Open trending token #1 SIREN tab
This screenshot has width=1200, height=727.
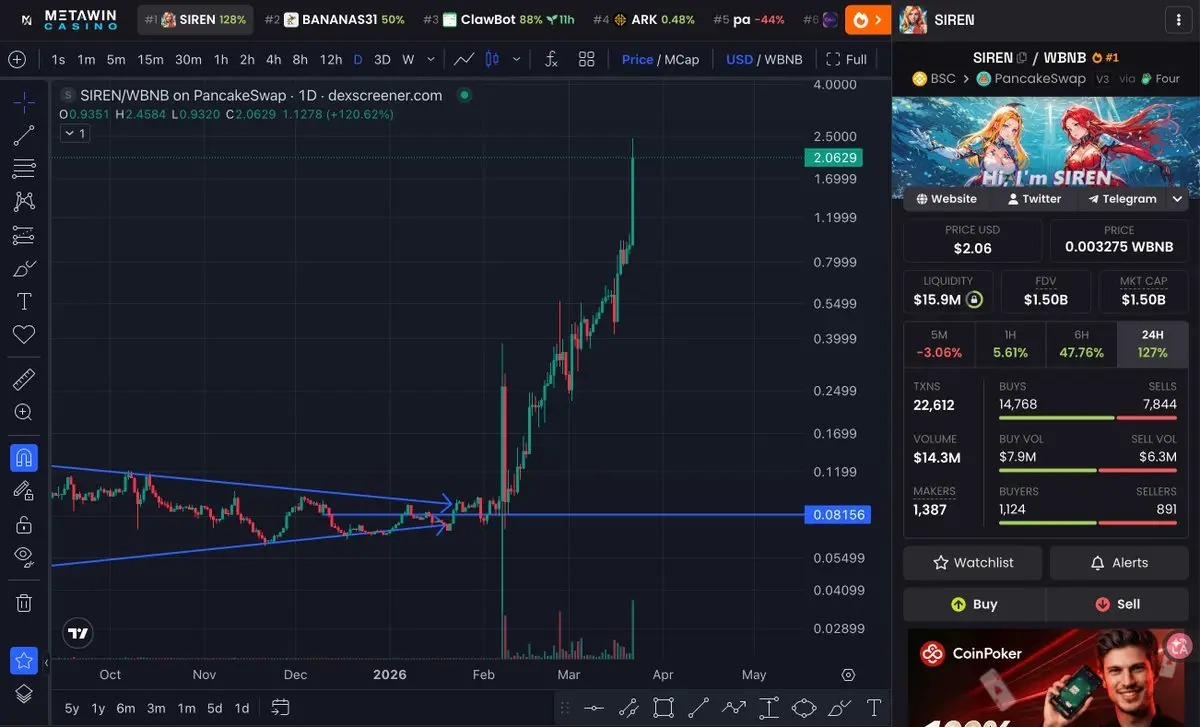[196, 19]
